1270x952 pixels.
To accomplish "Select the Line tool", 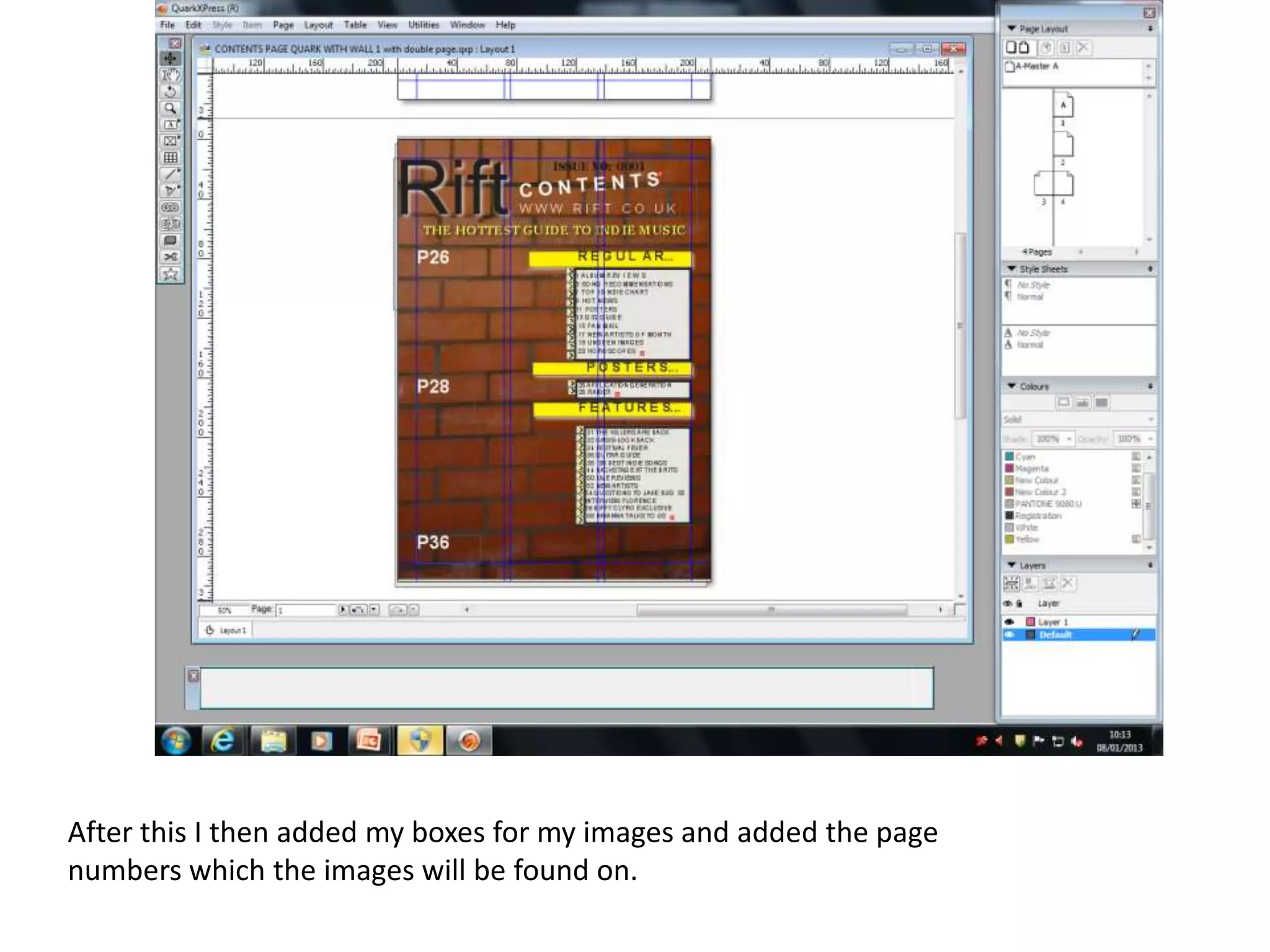I will pyautogui.click(x=170, y=174).
